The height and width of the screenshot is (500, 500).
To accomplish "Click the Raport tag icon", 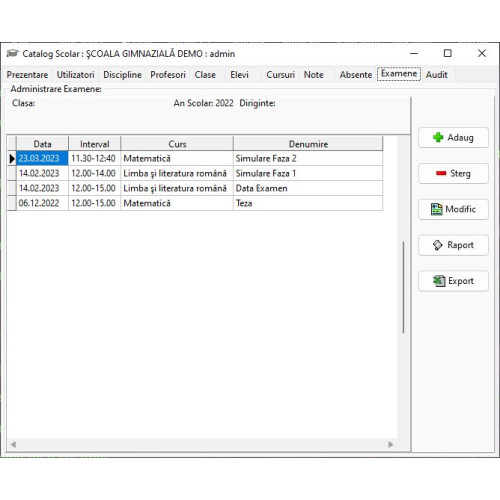I will (x=437, y=245).
